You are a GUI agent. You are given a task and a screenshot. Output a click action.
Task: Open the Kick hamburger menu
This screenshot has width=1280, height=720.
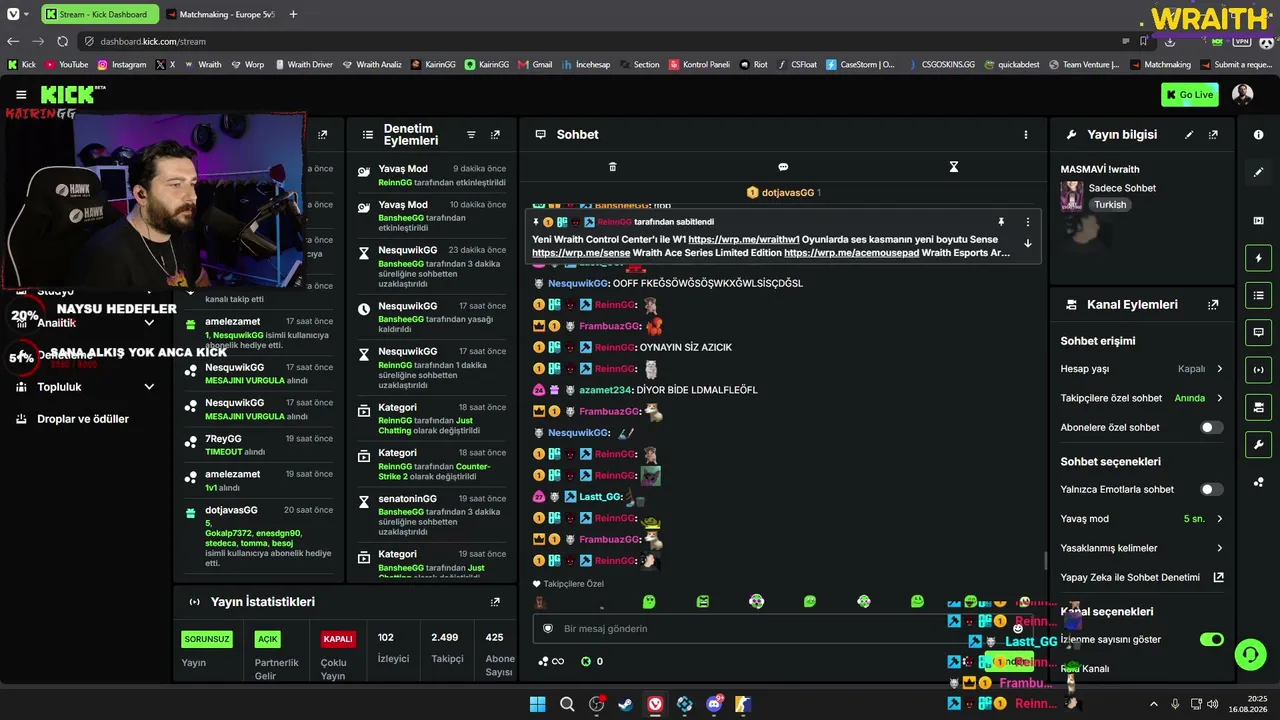[21, 95]
